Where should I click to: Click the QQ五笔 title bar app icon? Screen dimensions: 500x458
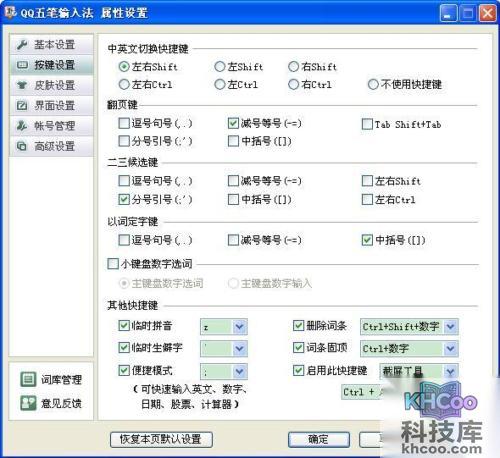click(x=10, y=12)
